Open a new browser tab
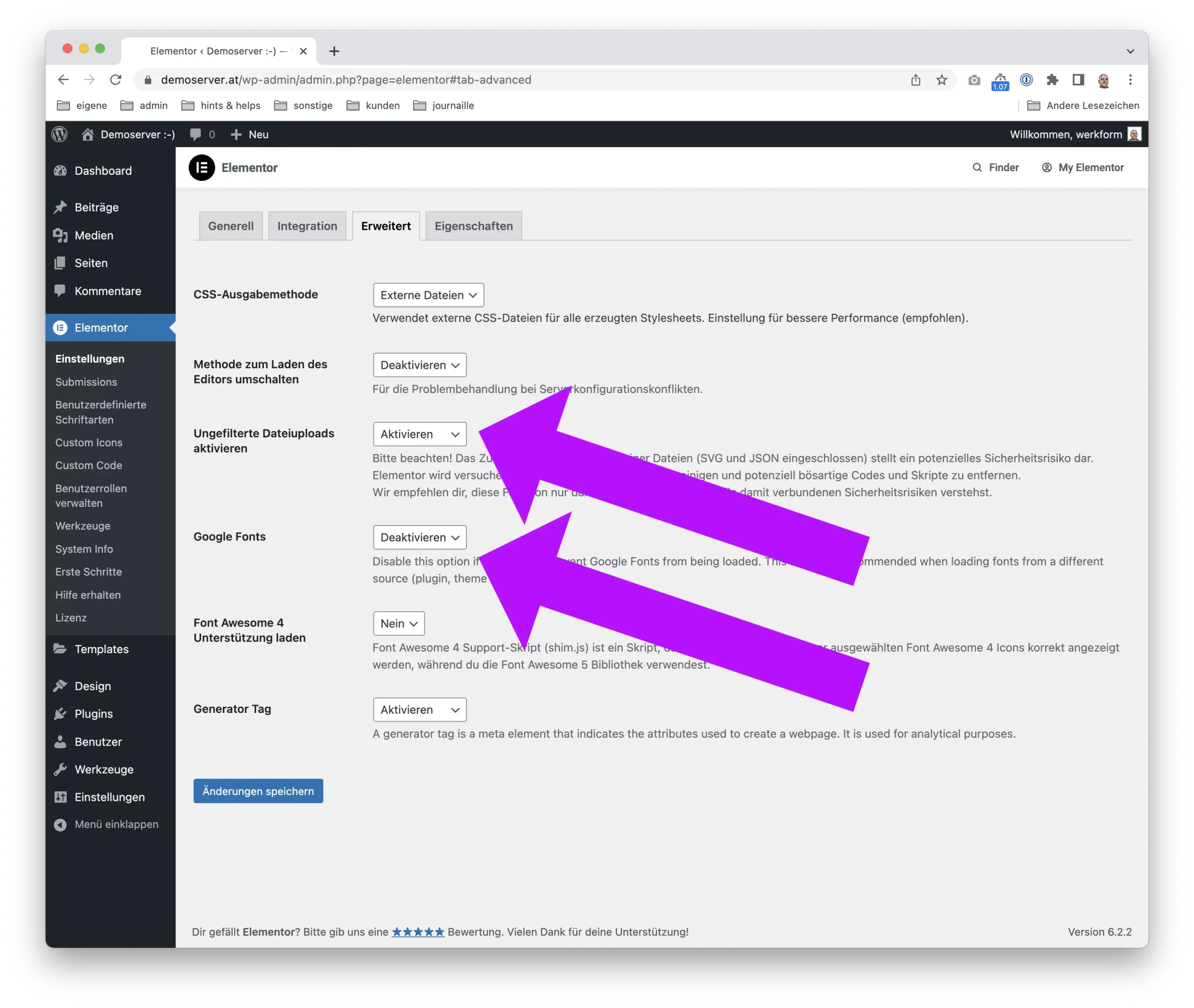 coord(334,51)
